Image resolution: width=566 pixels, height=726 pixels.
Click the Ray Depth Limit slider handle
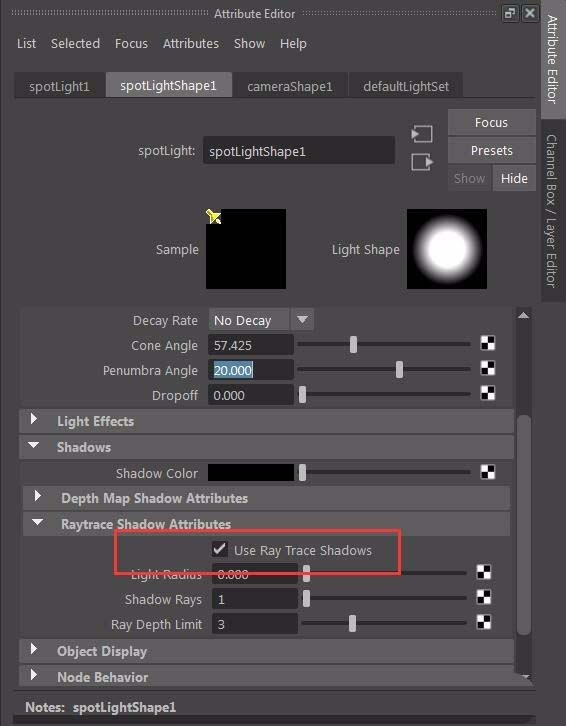pos(352,623)
